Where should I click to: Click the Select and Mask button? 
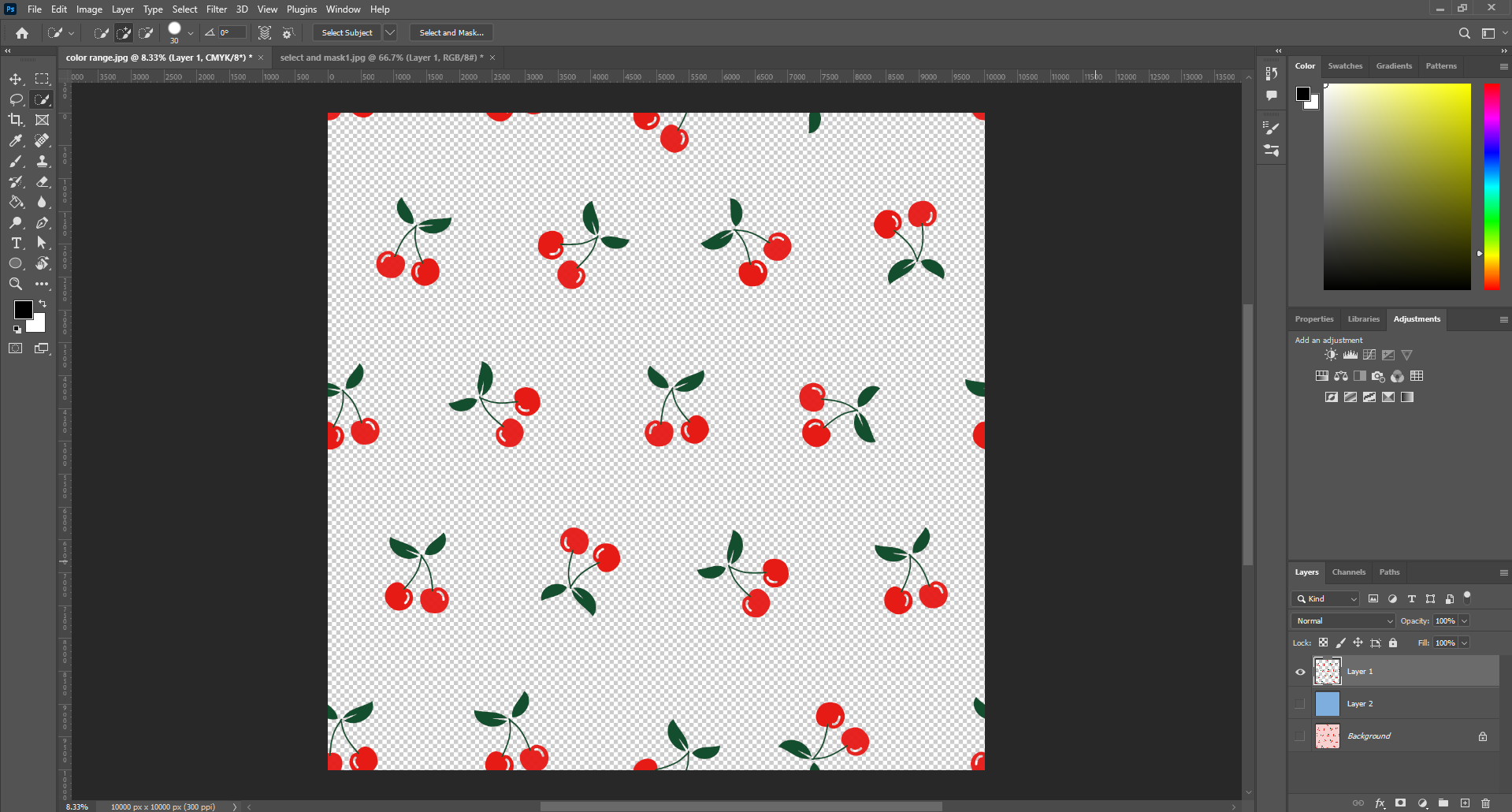pyautogui.click(x=451, y=33)
